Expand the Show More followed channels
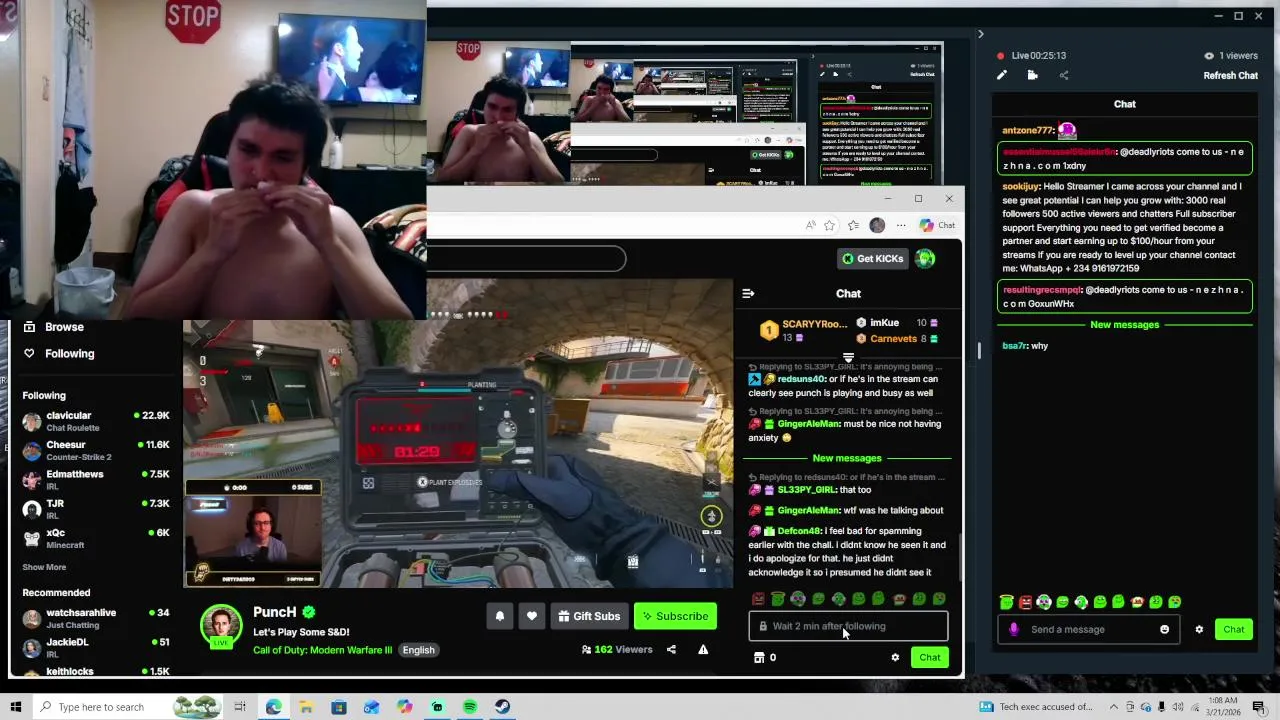This screenshot has width=1280, height=720. point(44,567)
